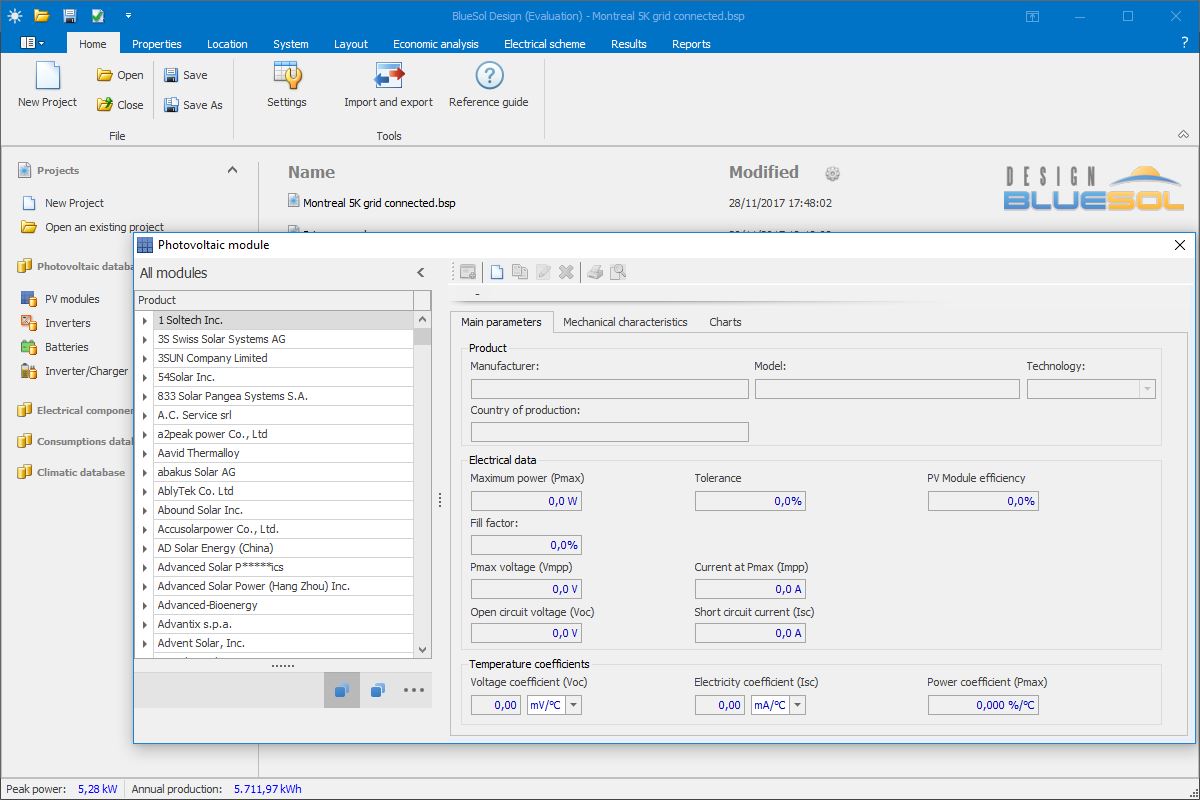Screen dimensions: 1200x800
Task: Collapse the ribbon with the chevron
Action: (1185, 133)
